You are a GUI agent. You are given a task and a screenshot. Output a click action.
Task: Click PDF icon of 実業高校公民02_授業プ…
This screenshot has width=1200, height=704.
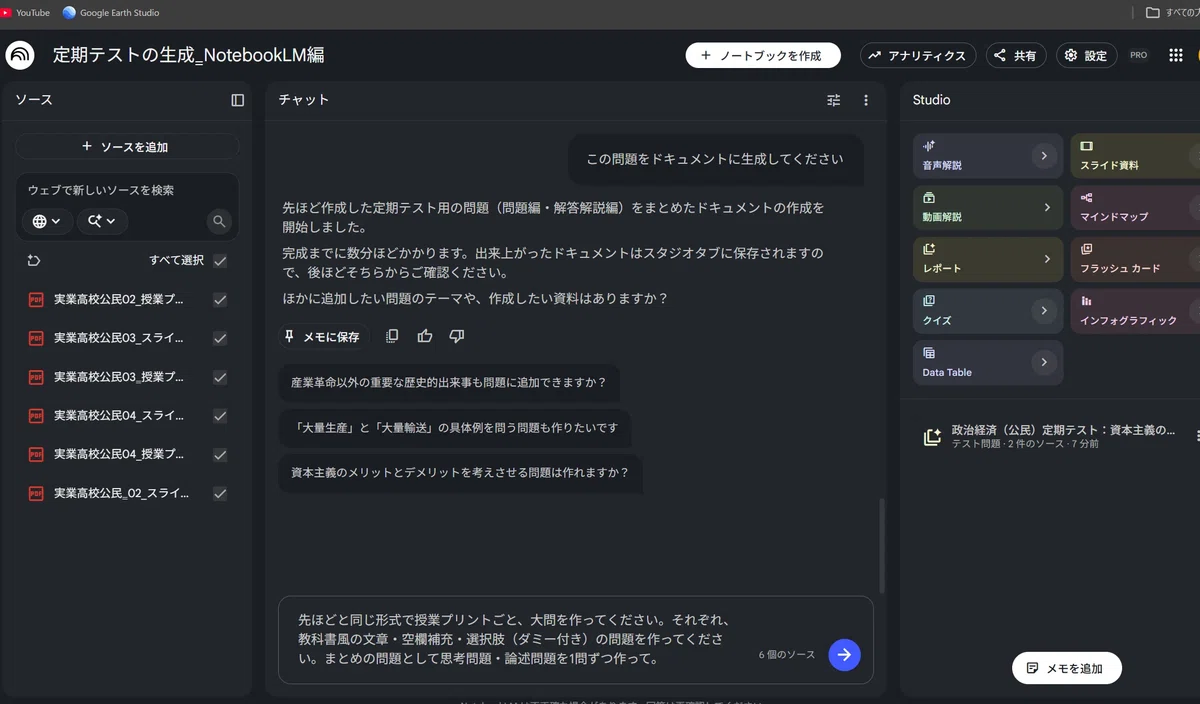pyautogui.click(x=36, y=299)
